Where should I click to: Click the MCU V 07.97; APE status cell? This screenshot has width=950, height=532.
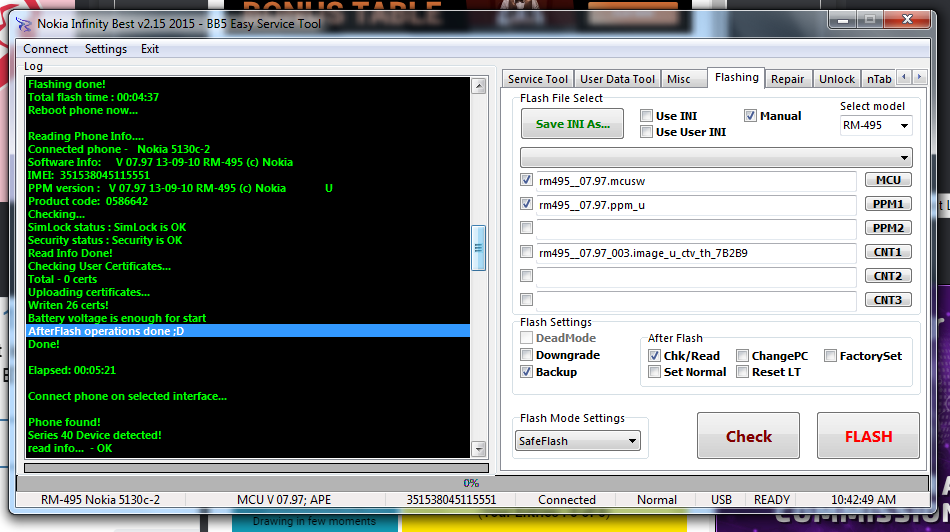coord(284,500)
